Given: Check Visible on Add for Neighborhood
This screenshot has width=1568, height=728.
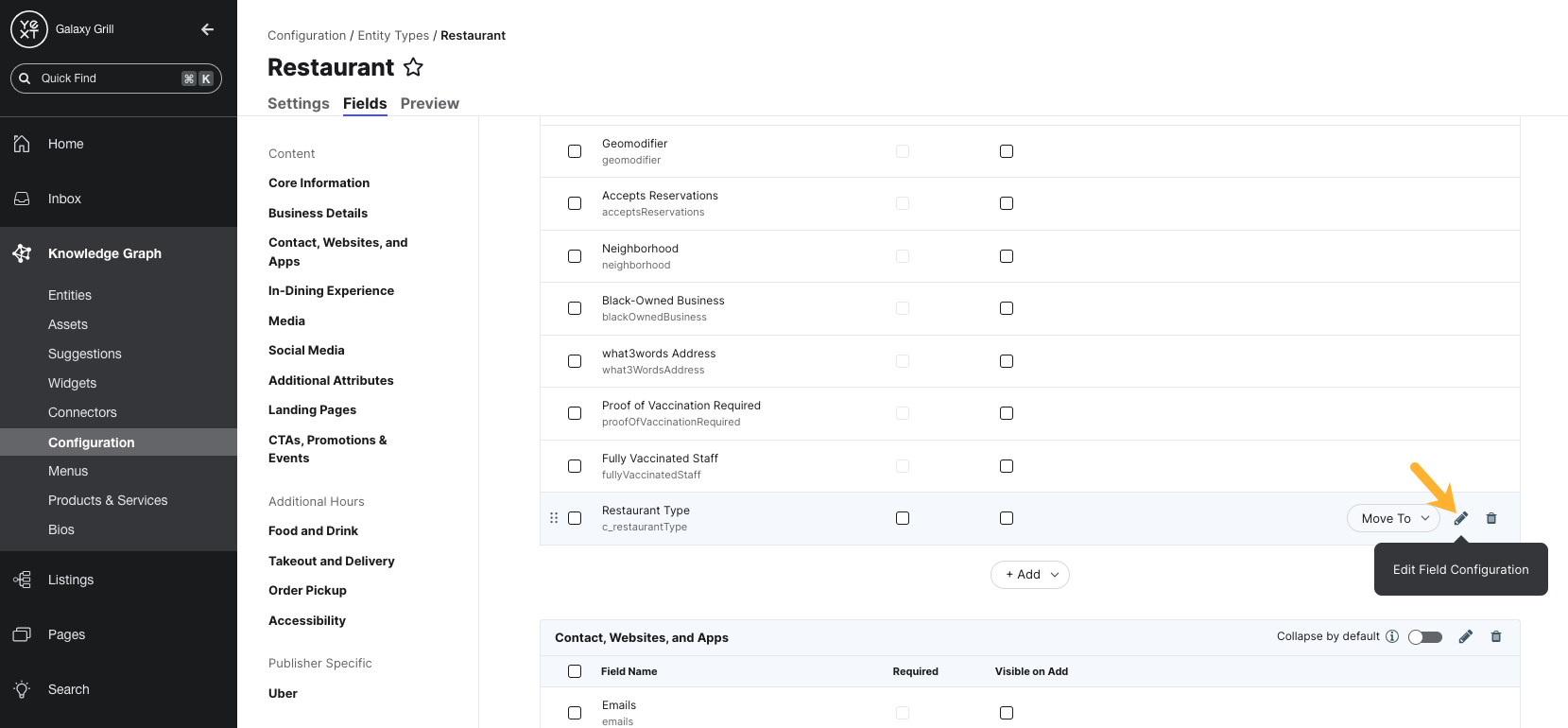Looking at the screenshot, I should [x=1007, y=256].
